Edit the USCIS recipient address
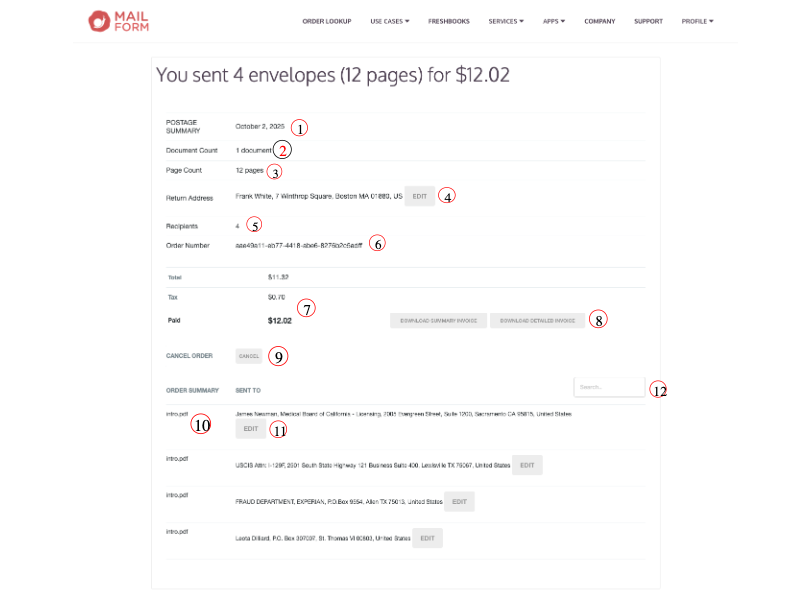The width and height of the screenshot is (811, 600). tap(527, 465)
